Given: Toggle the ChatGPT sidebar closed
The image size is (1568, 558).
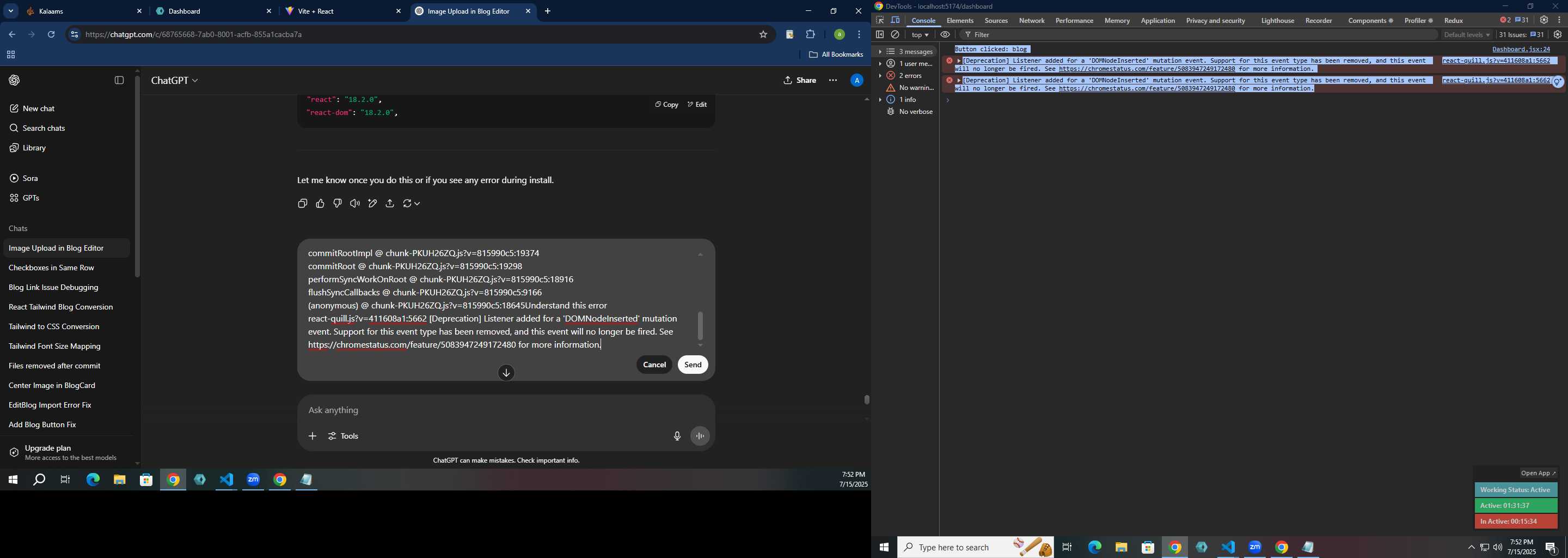Looking at the screenshot, I should pos(119,81).
